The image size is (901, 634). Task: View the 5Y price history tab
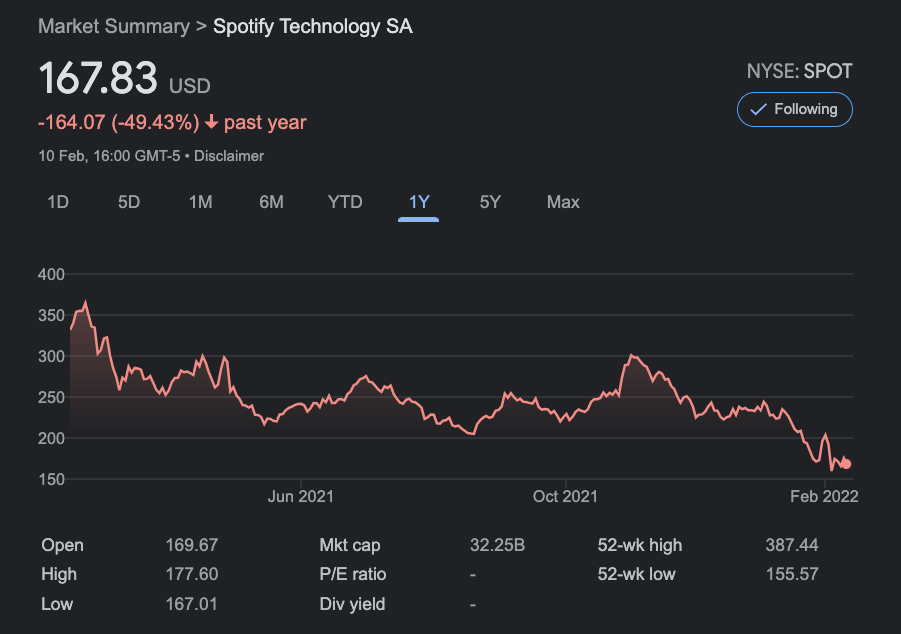click(x=490, y=202)
